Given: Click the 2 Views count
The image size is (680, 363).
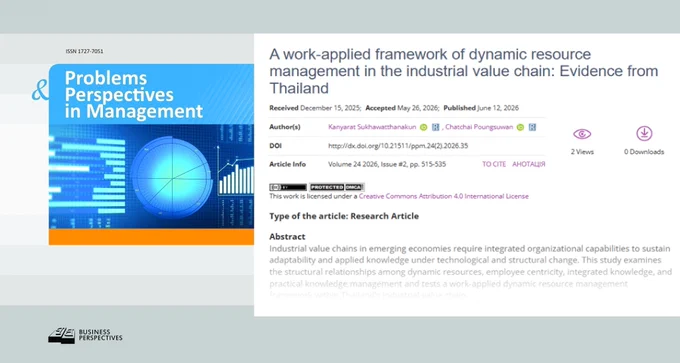Looking at the screenshot, I should click(582, 152).
